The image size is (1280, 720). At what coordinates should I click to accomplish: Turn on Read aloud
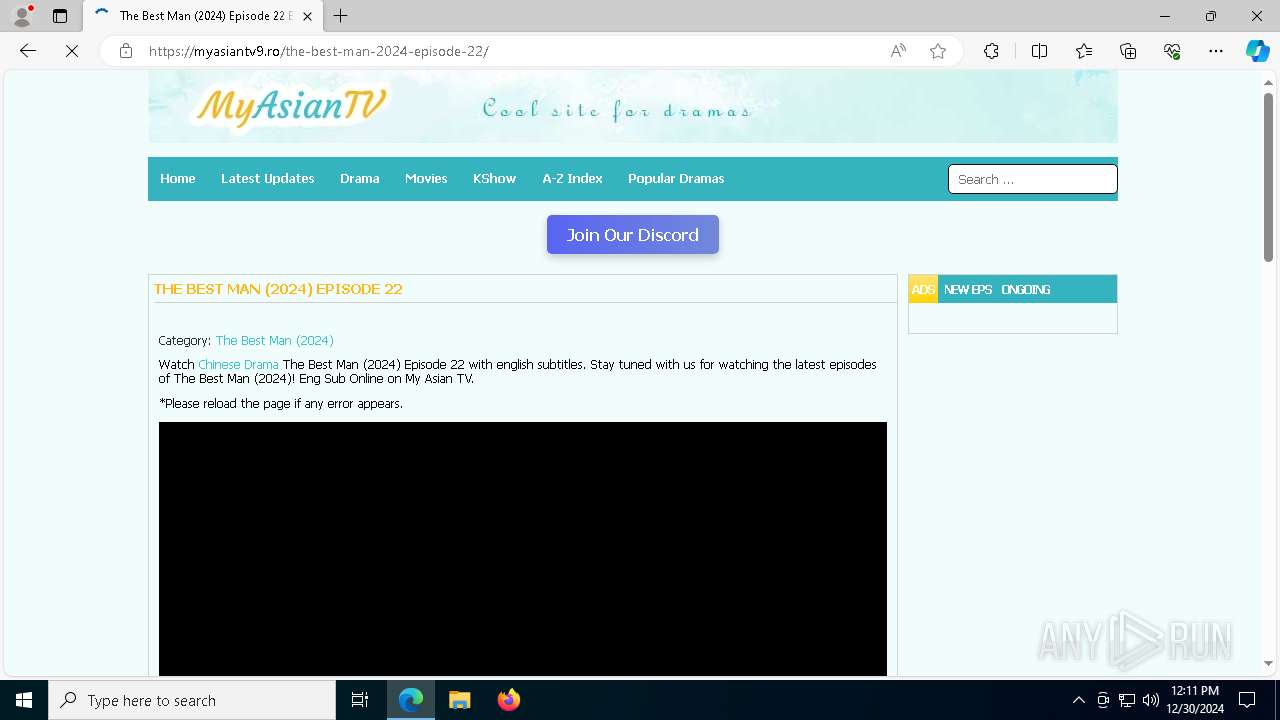[x=898, y=51]
